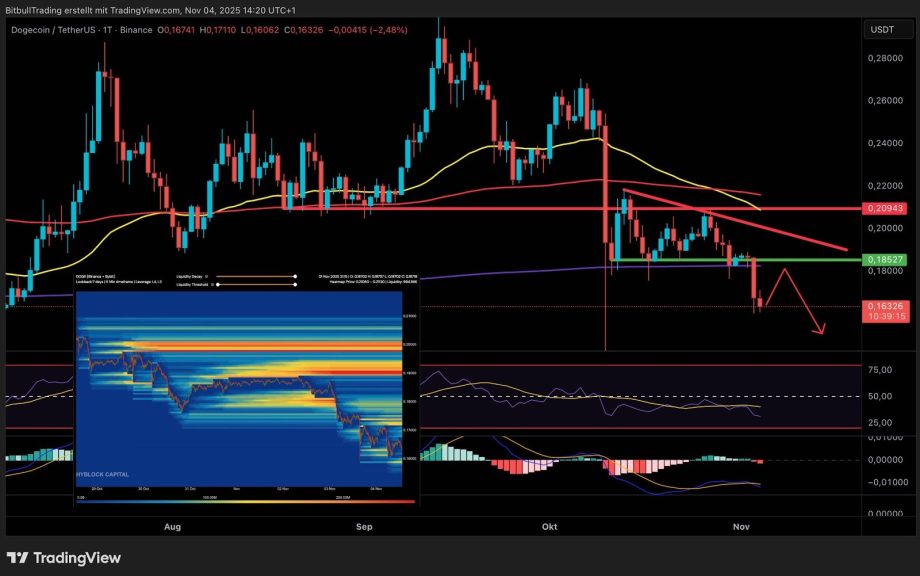920x576 pixels.
Task: Click the 0,16326 countdown price tag
Action: tap(888, 312)
